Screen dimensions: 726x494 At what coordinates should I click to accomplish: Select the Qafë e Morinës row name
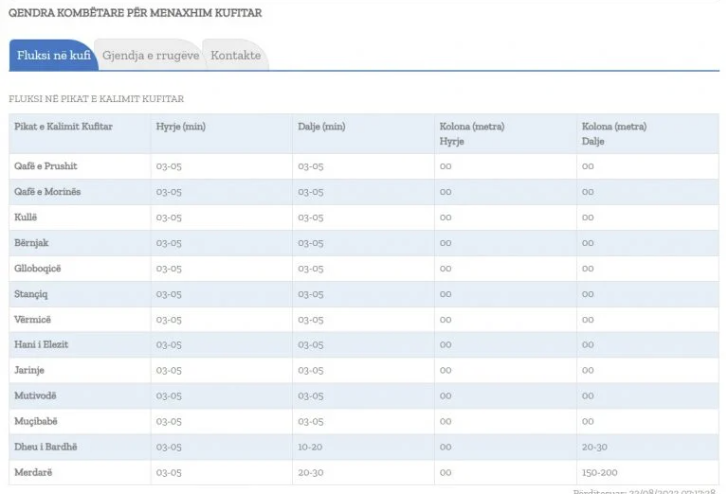[x=48, y=191]
